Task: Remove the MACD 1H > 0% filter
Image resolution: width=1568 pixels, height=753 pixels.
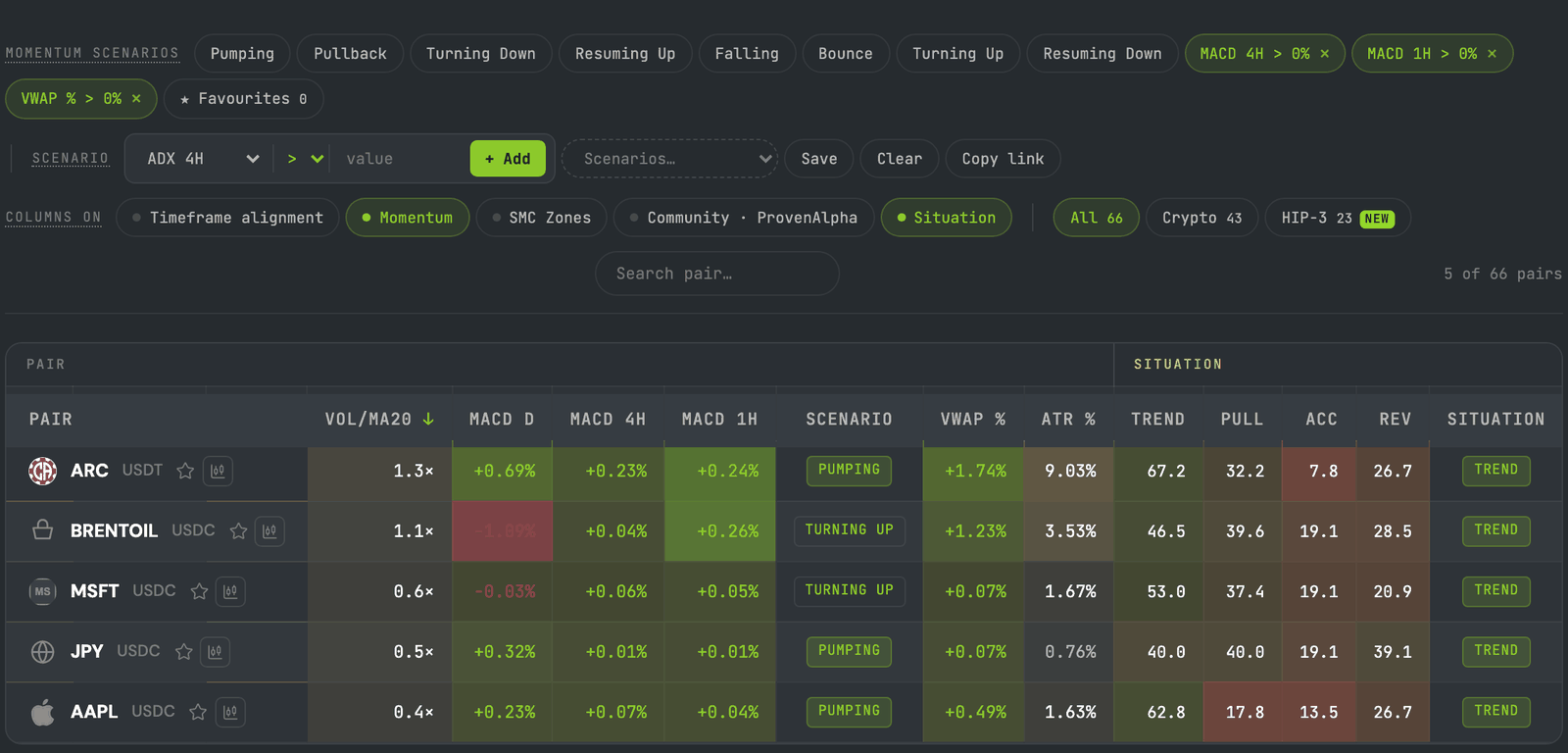Action: click(1492, 54)
